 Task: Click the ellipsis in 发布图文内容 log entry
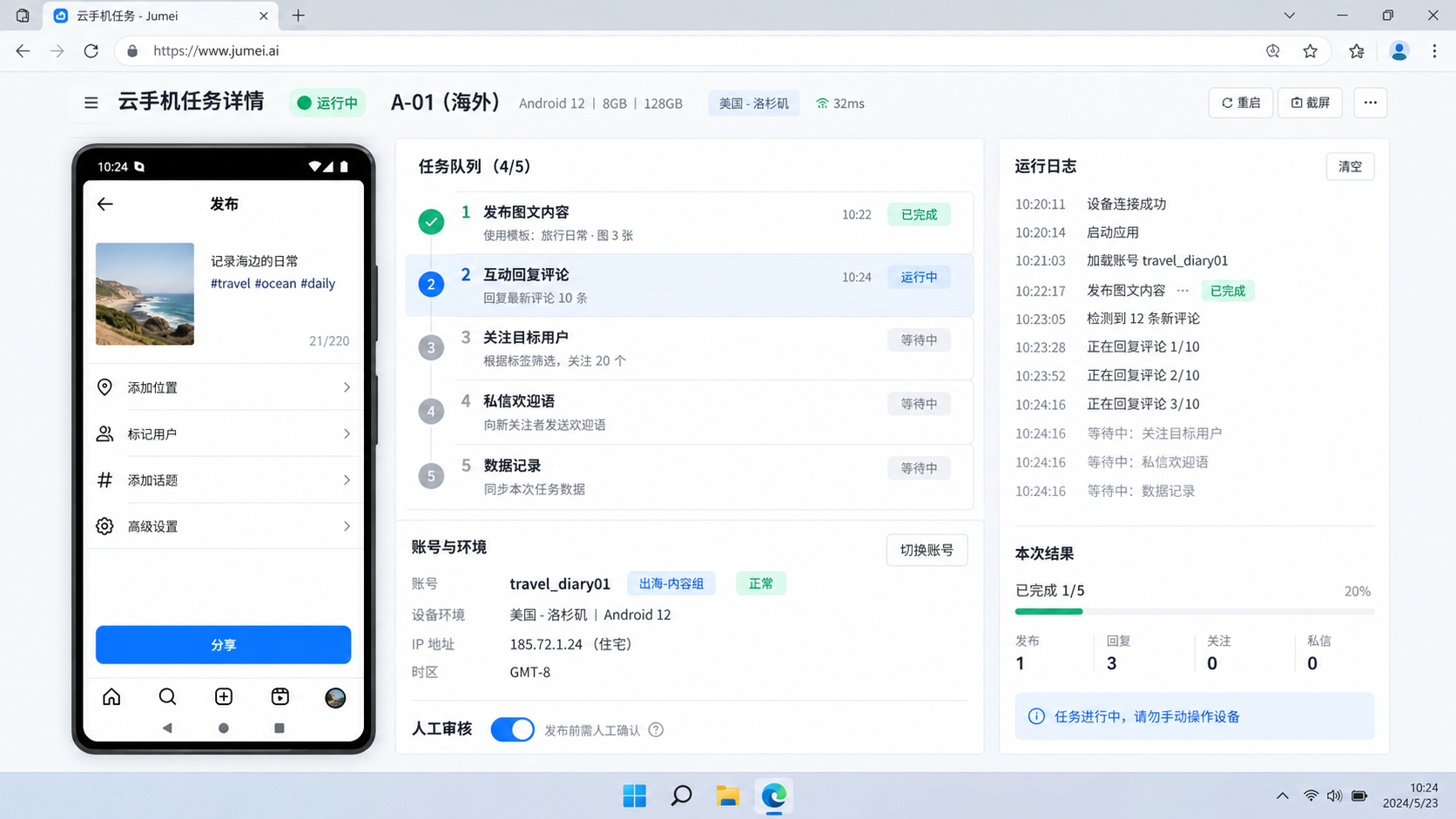(1183, 291)
